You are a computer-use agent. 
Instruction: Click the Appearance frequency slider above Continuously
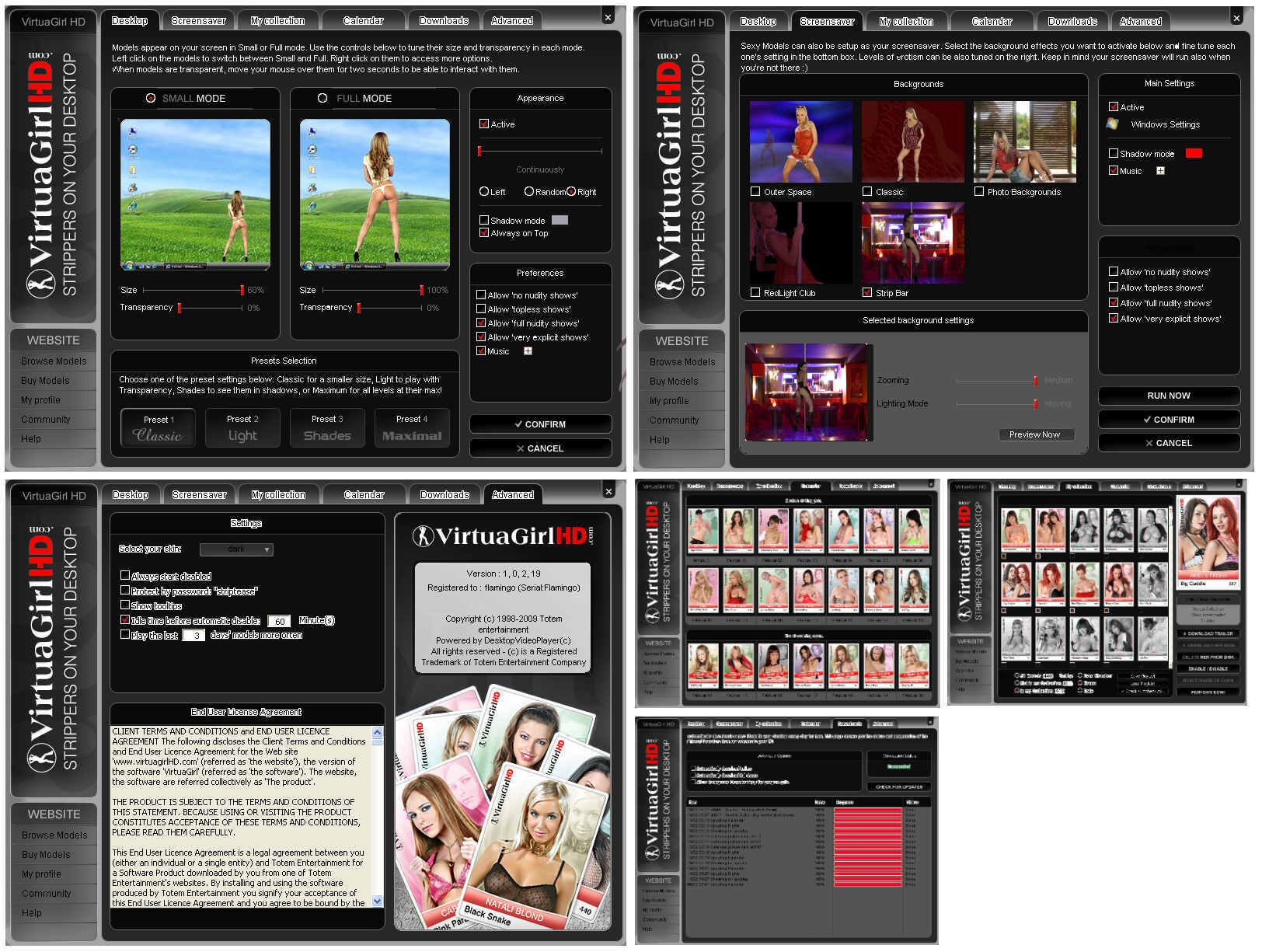(540, 151)
